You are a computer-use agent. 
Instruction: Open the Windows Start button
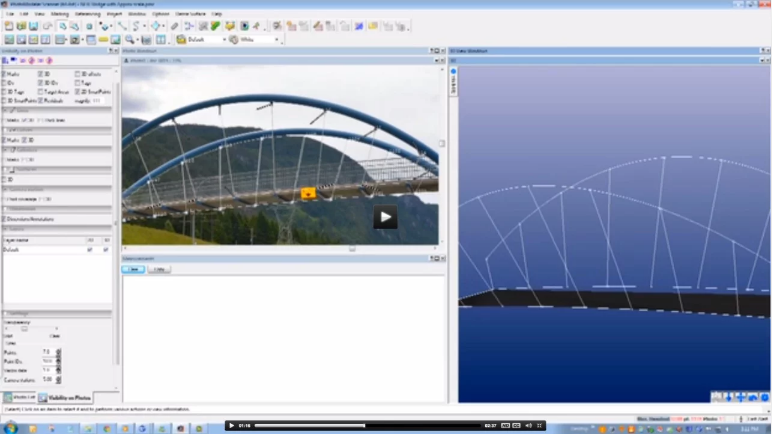point(10,428)
